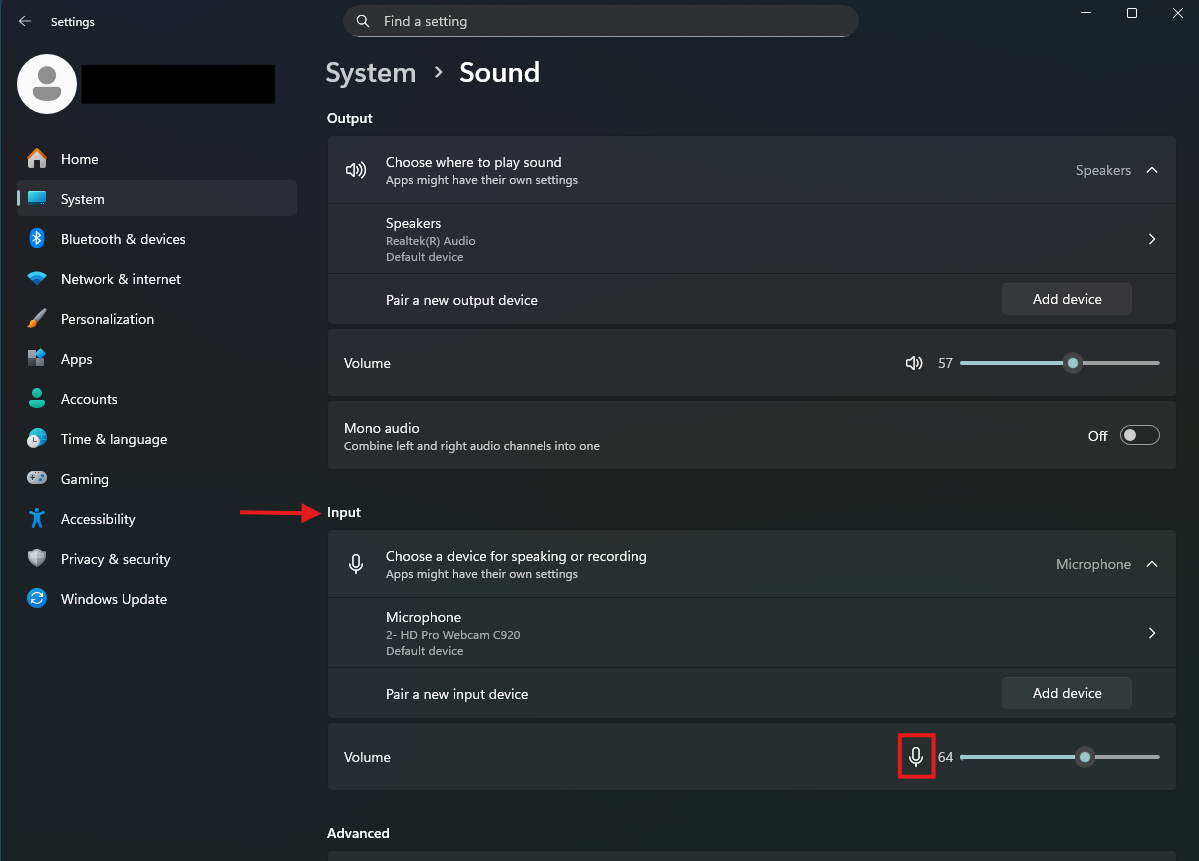Open Time & language label
Screen dimensions: 1199x861
tap(114, 439)
